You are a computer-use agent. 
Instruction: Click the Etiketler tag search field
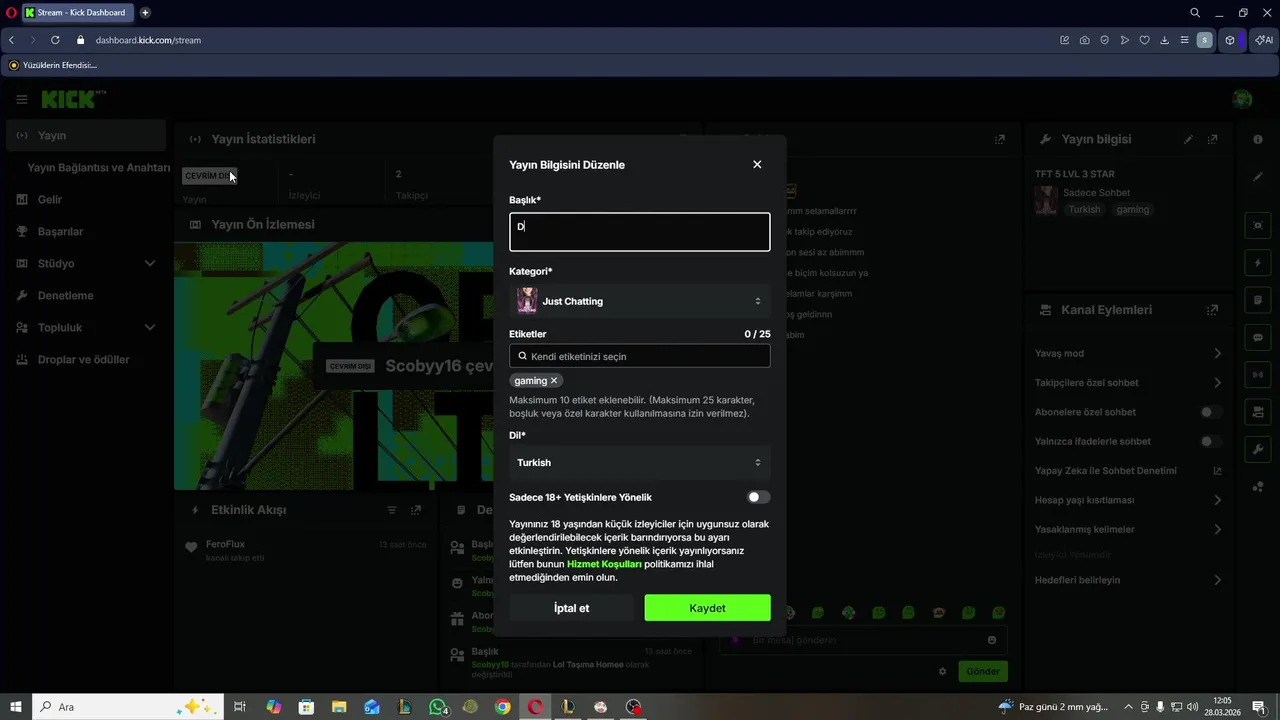[x=640, y=356]
